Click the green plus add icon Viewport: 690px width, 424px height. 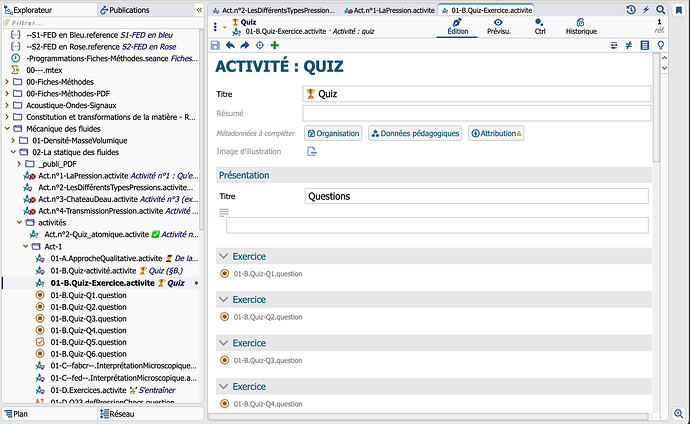(x=275, y=45)
